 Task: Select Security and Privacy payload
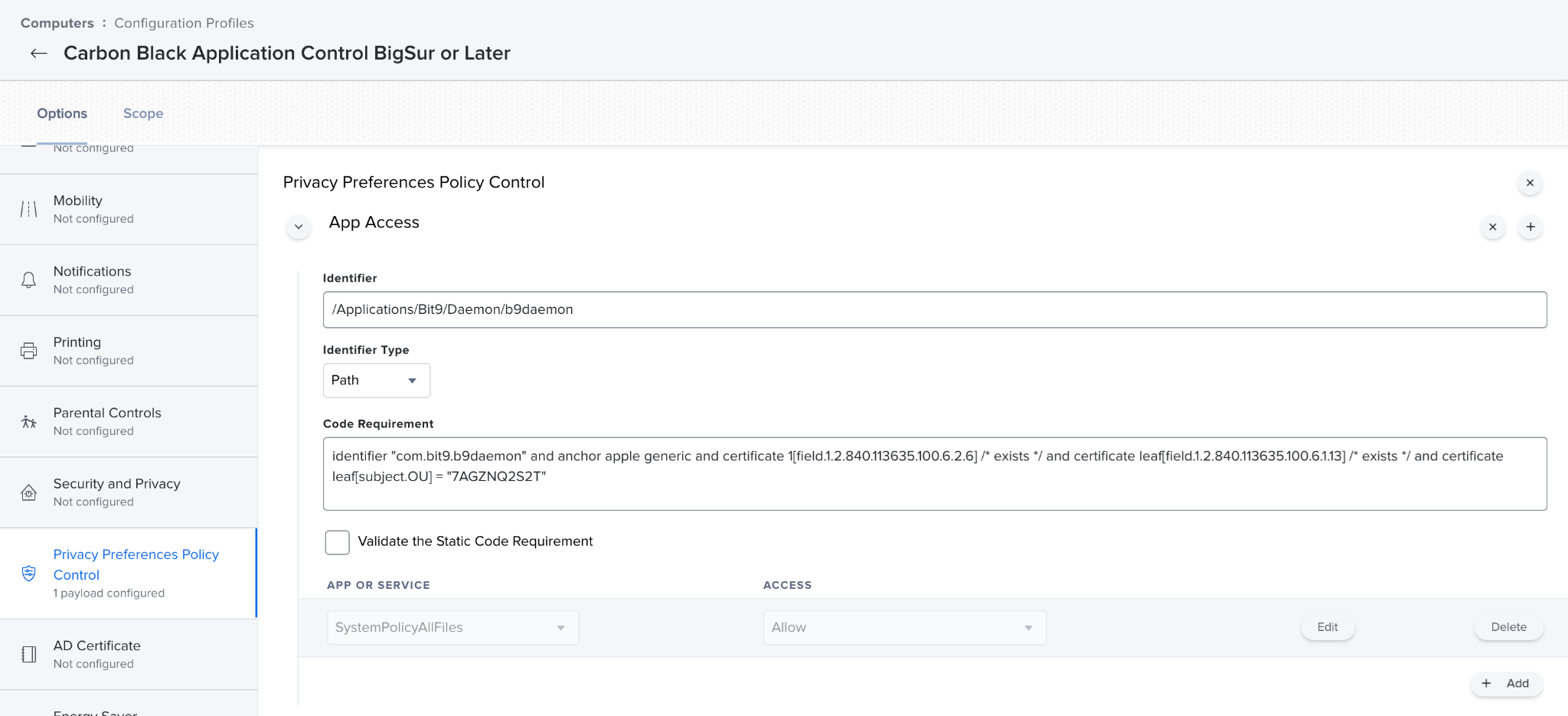coord(129,492)
